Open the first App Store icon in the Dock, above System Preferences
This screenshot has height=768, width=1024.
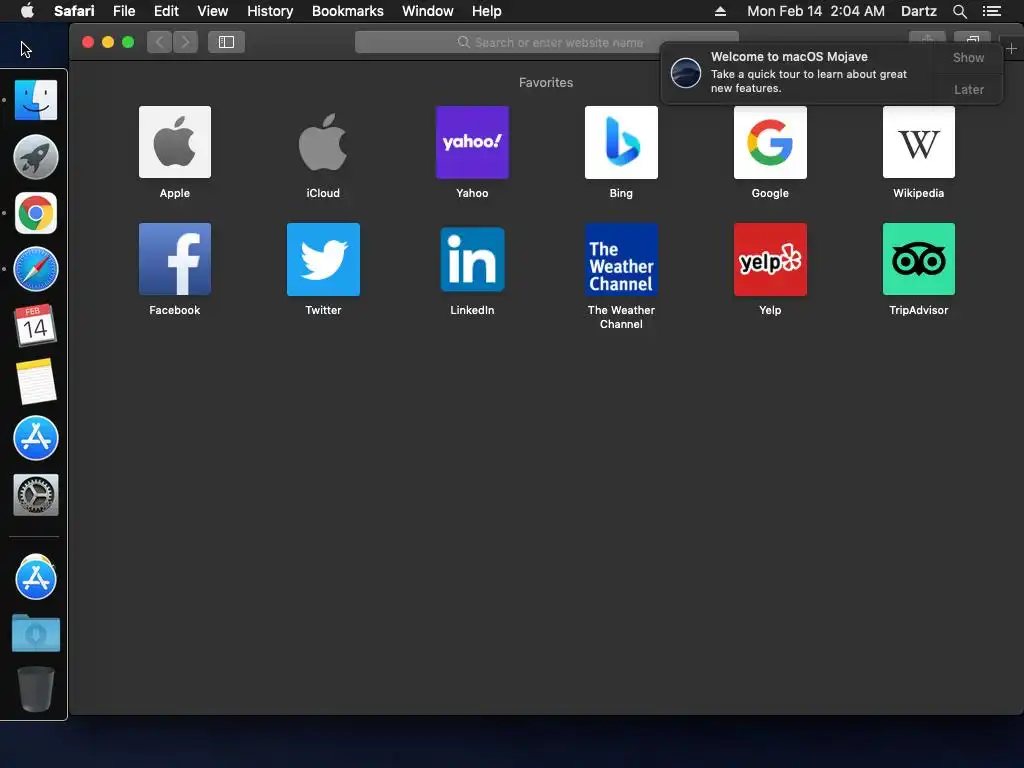(x=36, y=438)
